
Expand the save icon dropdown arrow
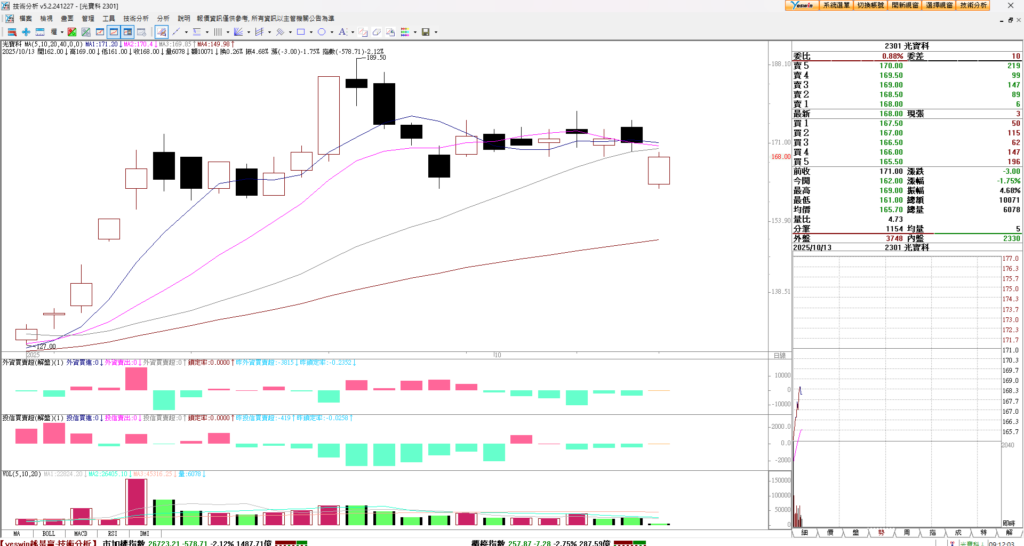pyautogui.click(x=436, y=32)
